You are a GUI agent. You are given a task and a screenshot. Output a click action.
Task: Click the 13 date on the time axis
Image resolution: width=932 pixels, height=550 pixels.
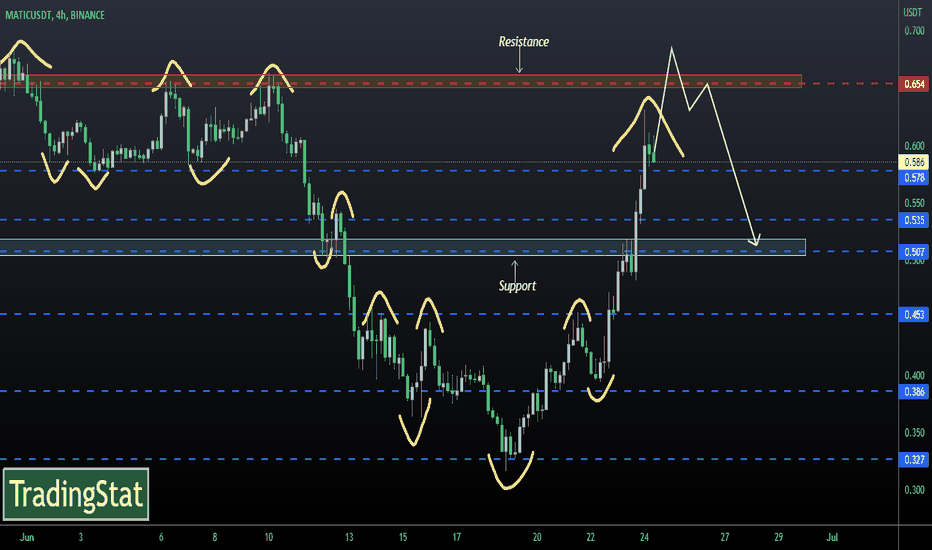349,537
